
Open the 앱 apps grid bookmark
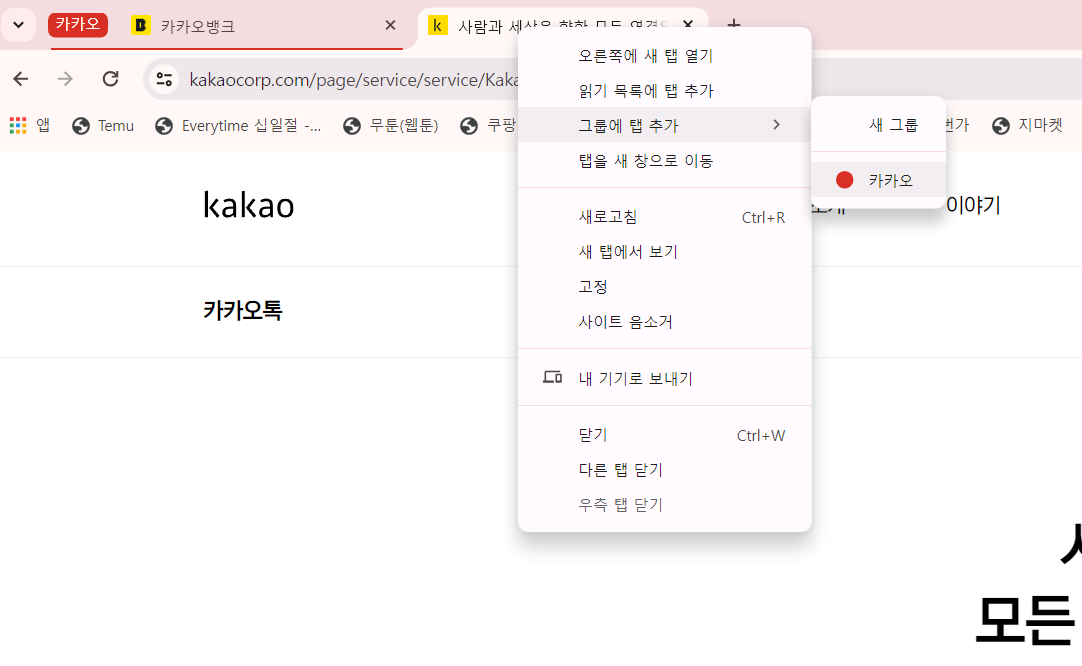click(x=30, y=126)
